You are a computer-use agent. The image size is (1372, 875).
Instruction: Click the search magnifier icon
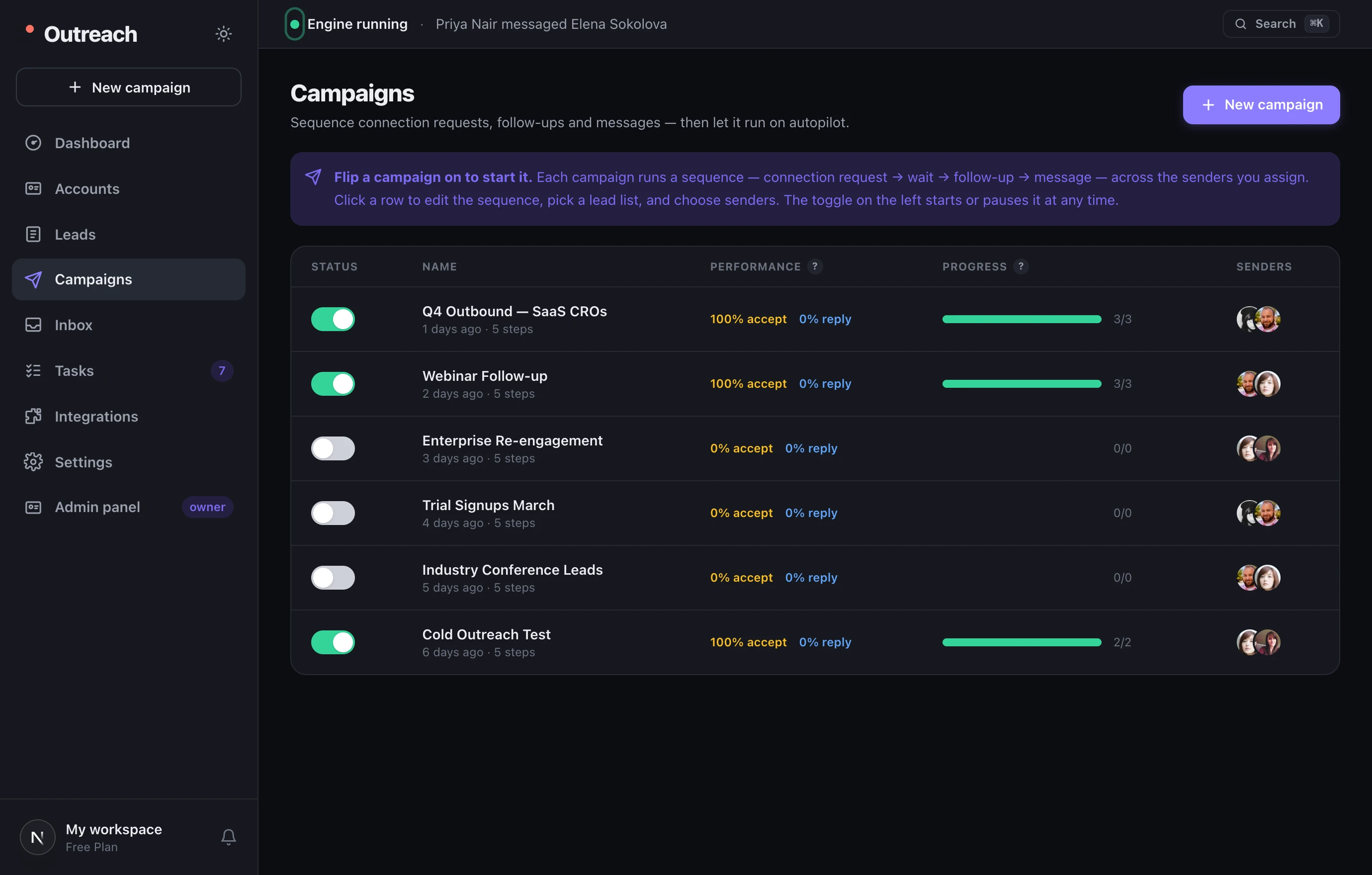1240,24
